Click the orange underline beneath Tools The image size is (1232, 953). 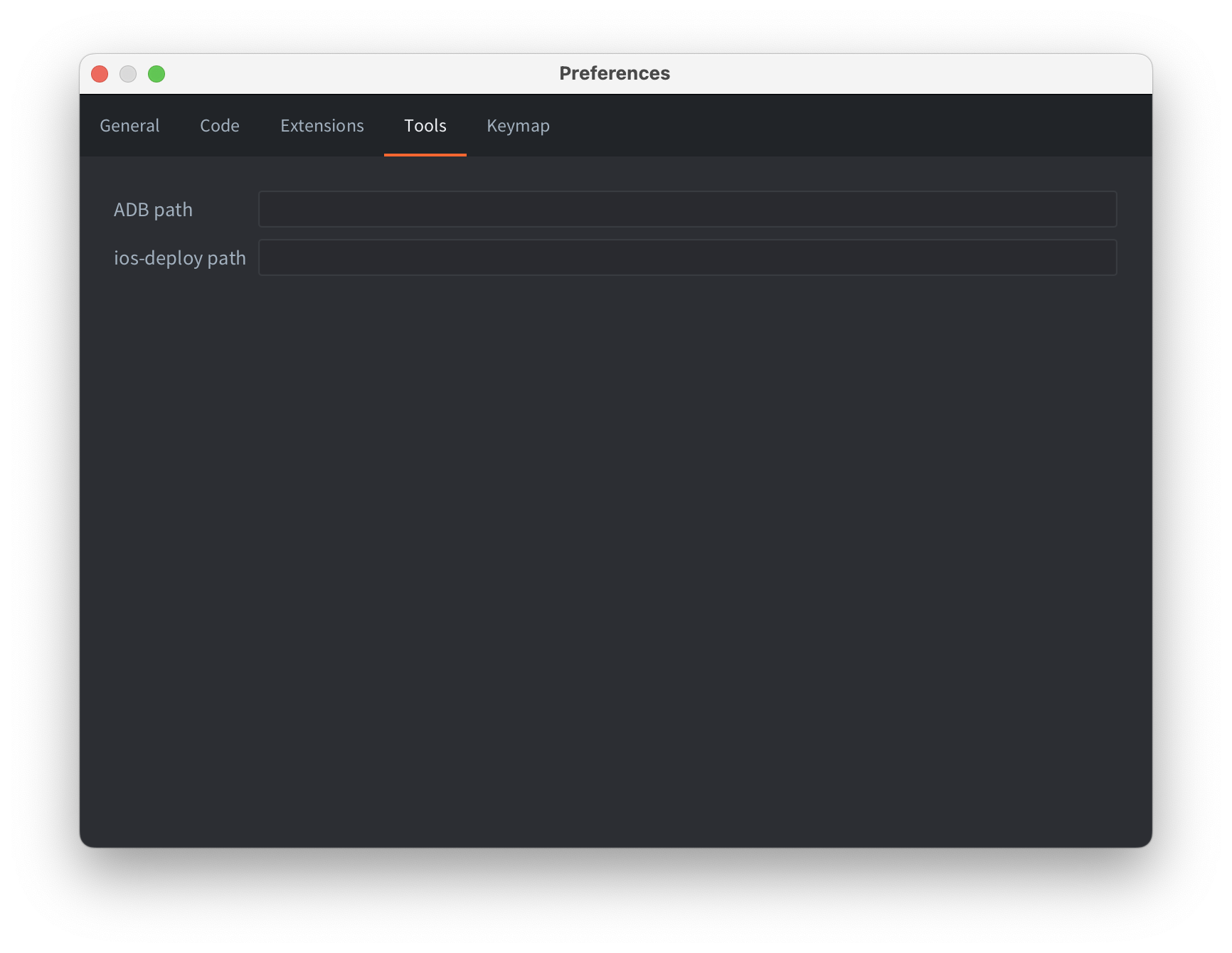tap(425, 154)
